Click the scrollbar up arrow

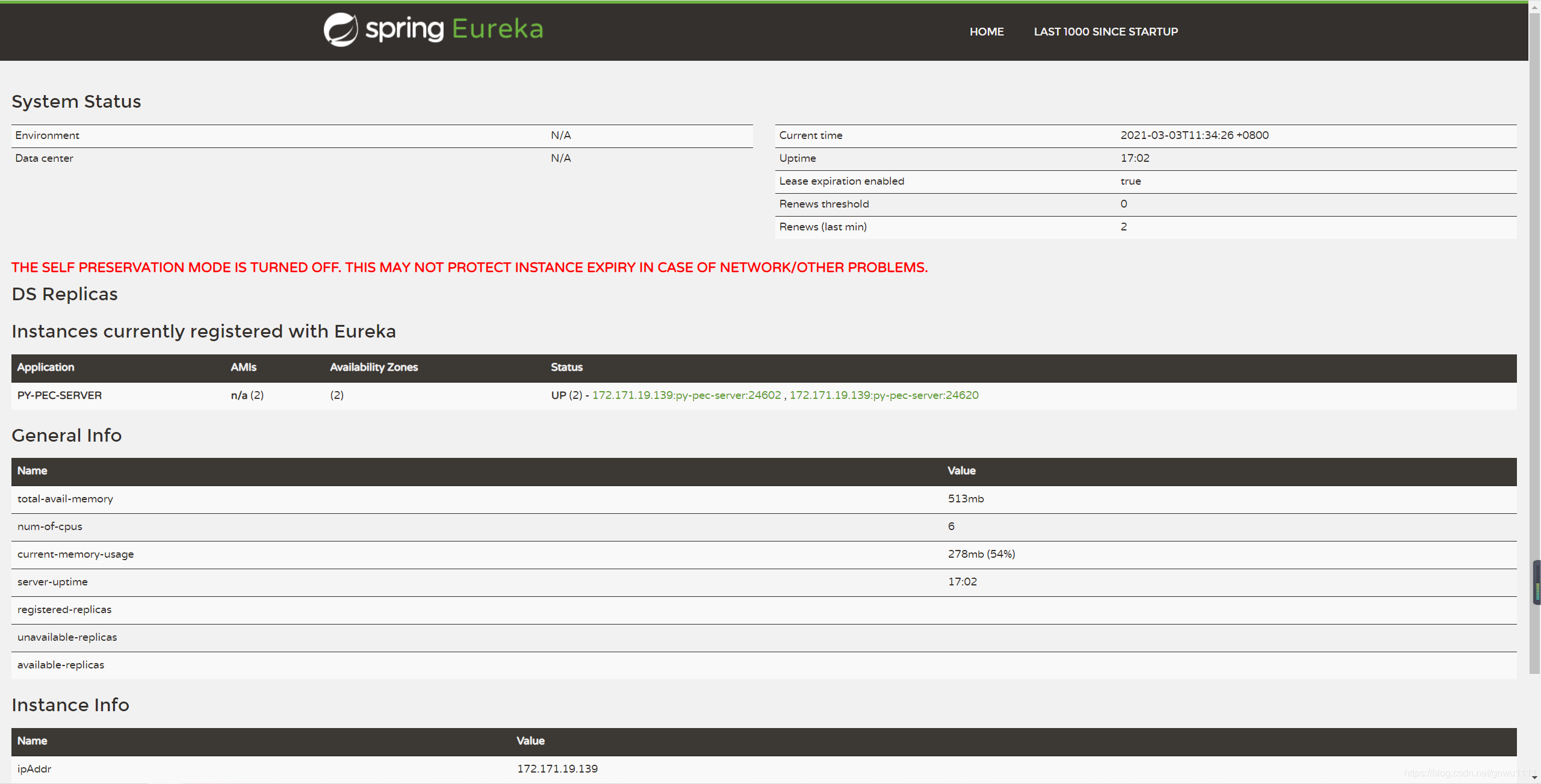[x=1534, y=7]
